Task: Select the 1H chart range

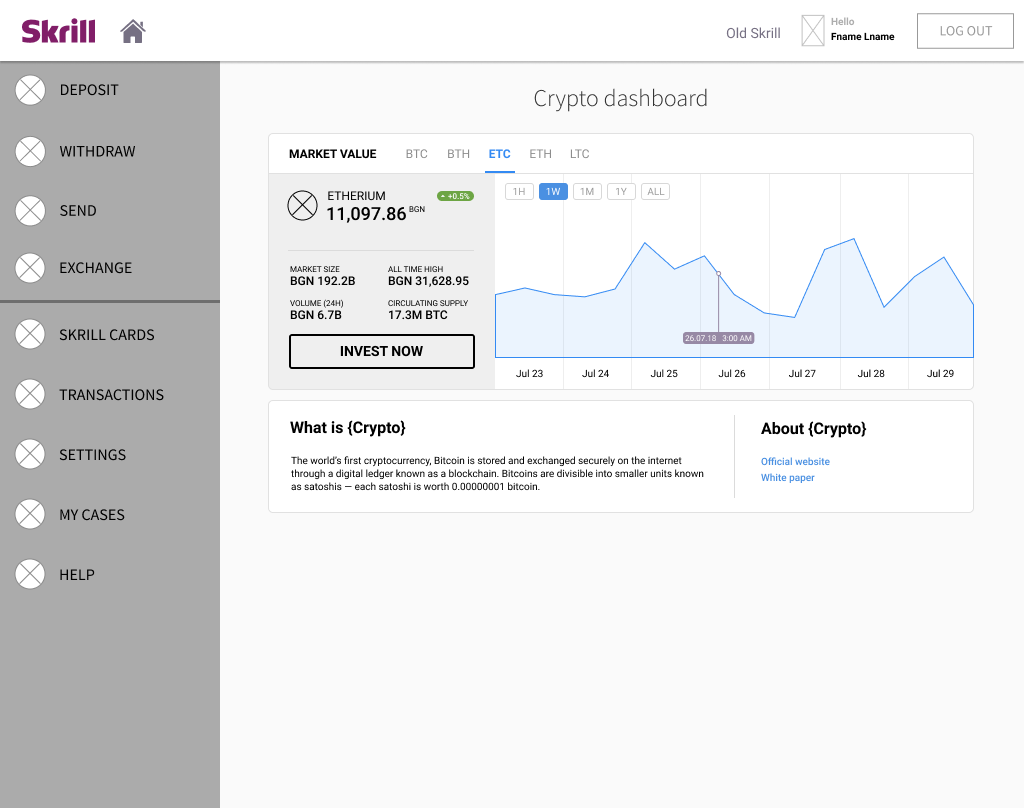Action: 519,191
